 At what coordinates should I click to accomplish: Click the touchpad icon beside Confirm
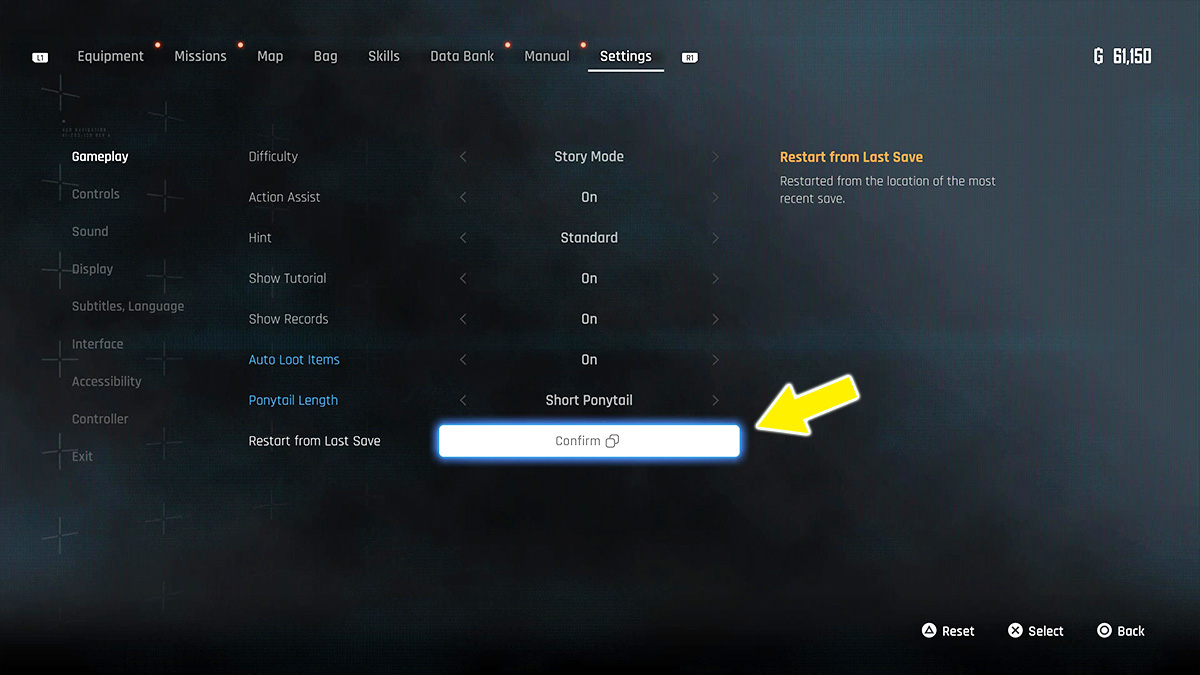click(612, 441)
